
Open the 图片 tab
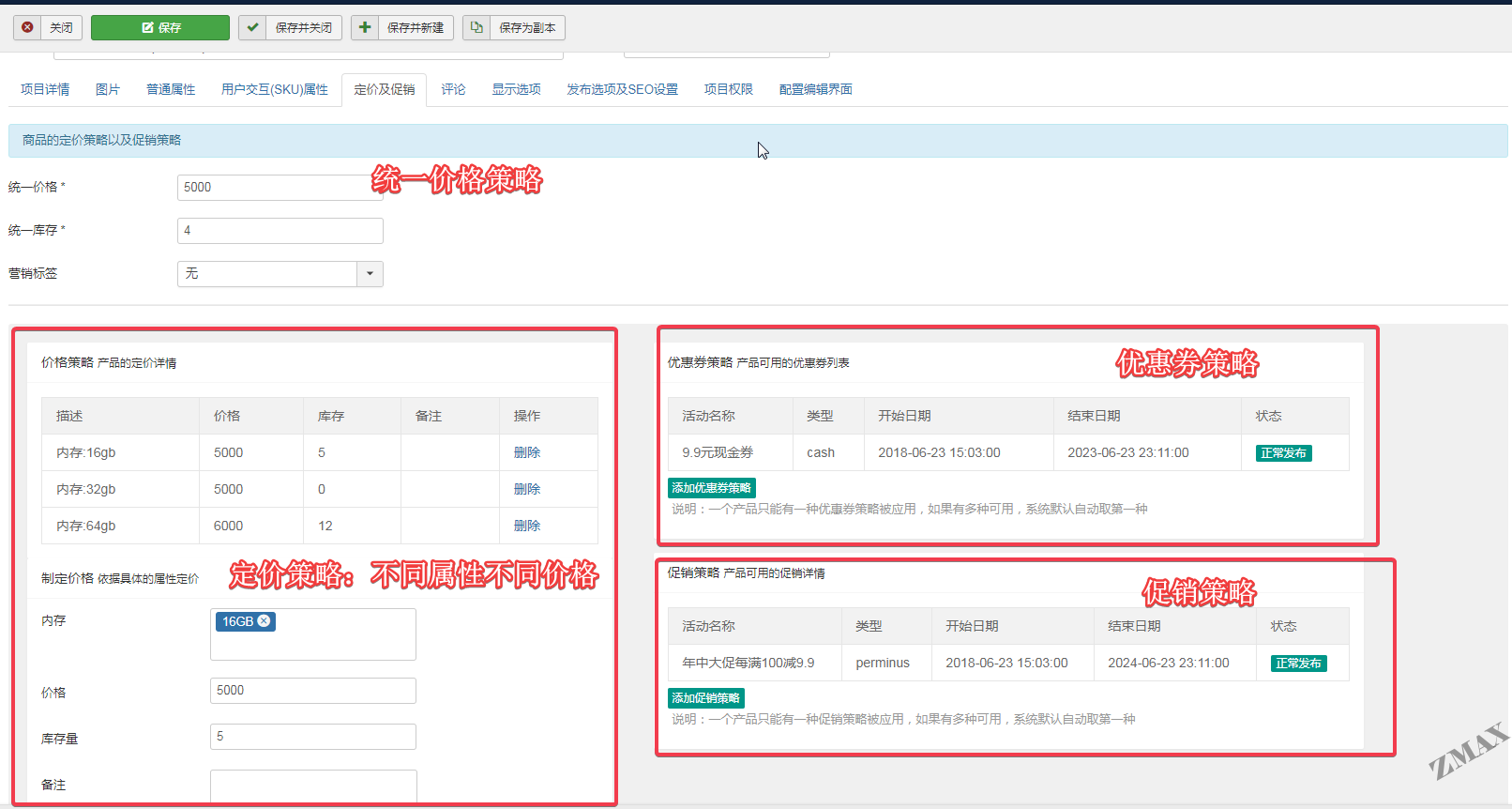click(x=108, y=89)
